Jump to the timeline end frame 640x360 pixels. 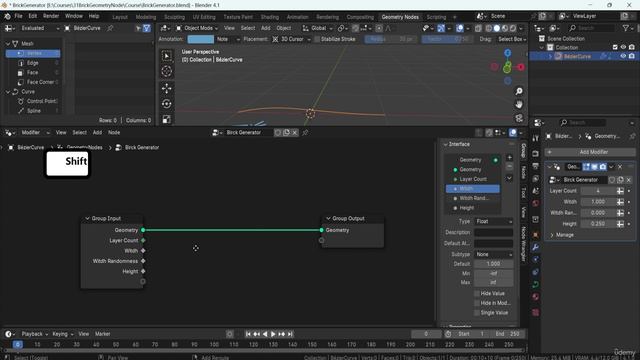click(290, 334)
